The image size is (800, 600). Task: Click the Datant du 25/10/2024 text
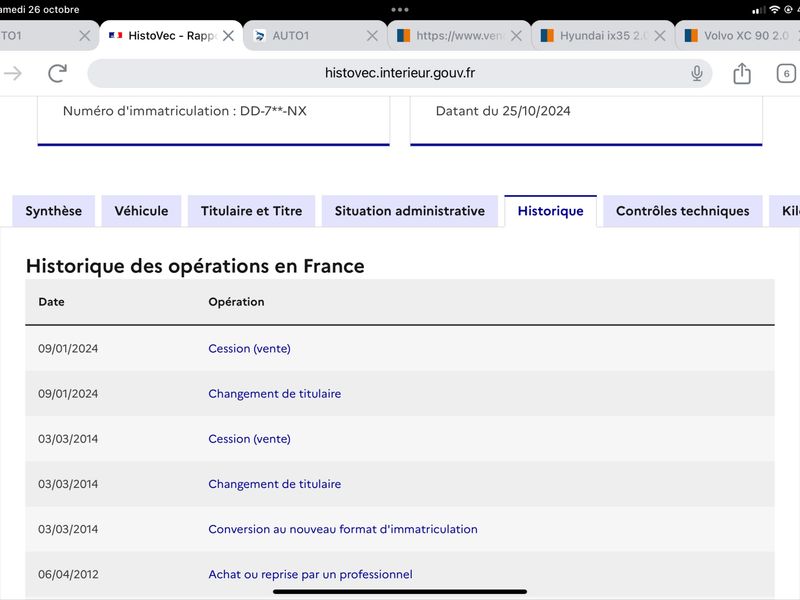503,111
